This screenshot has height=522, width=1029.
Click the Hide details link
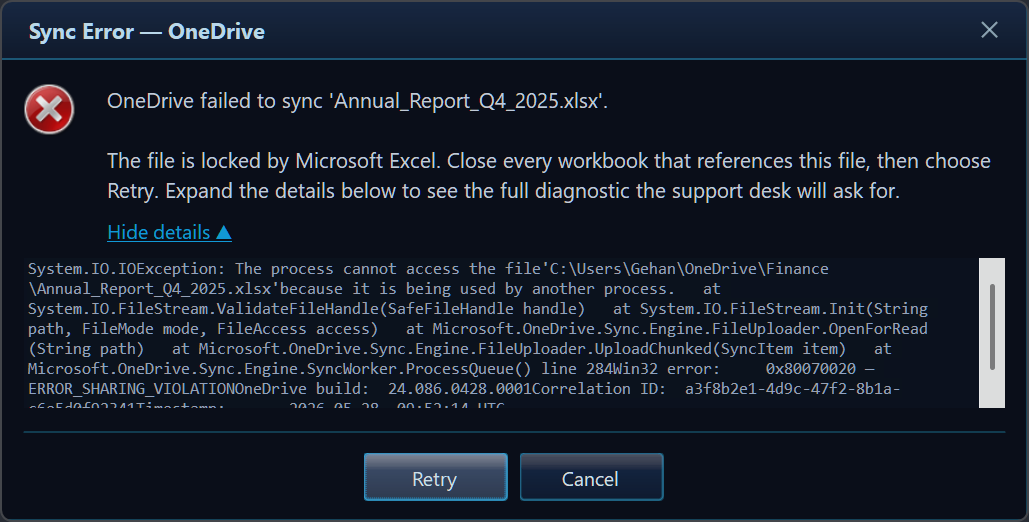pos(169,232)
